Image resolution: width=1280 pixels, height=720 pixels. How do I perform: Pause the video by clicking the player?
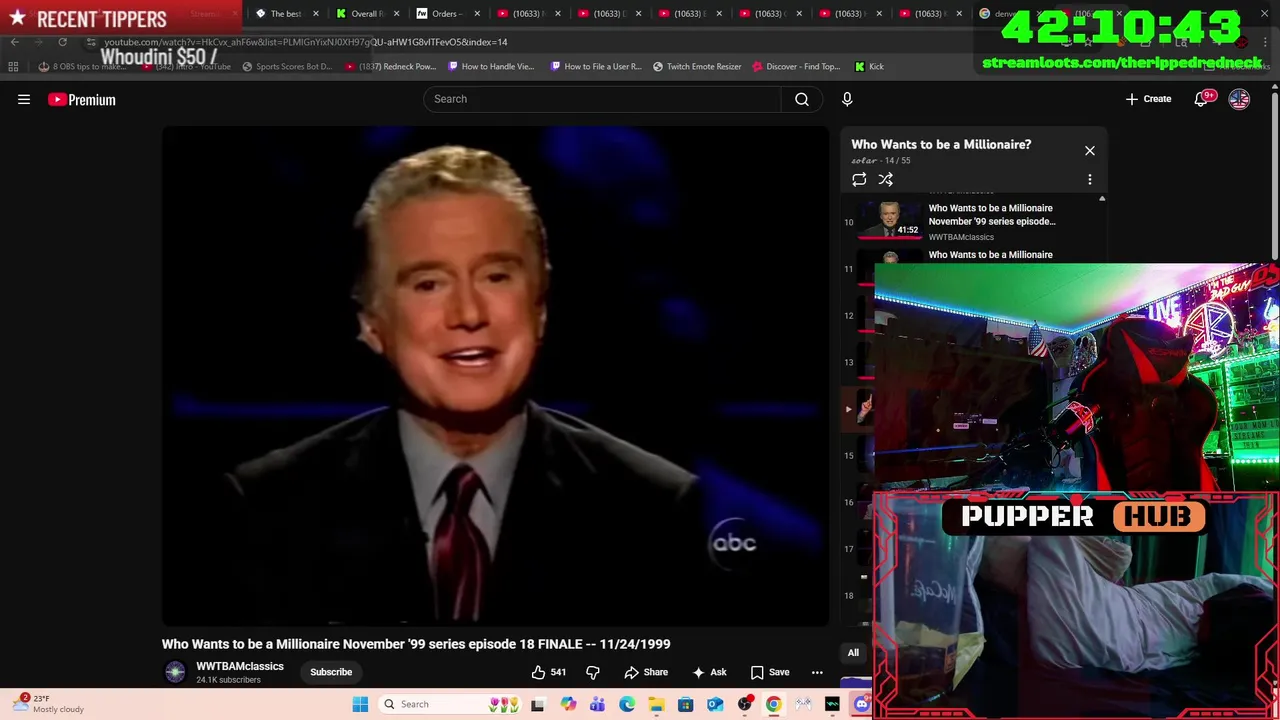point(495,376)
